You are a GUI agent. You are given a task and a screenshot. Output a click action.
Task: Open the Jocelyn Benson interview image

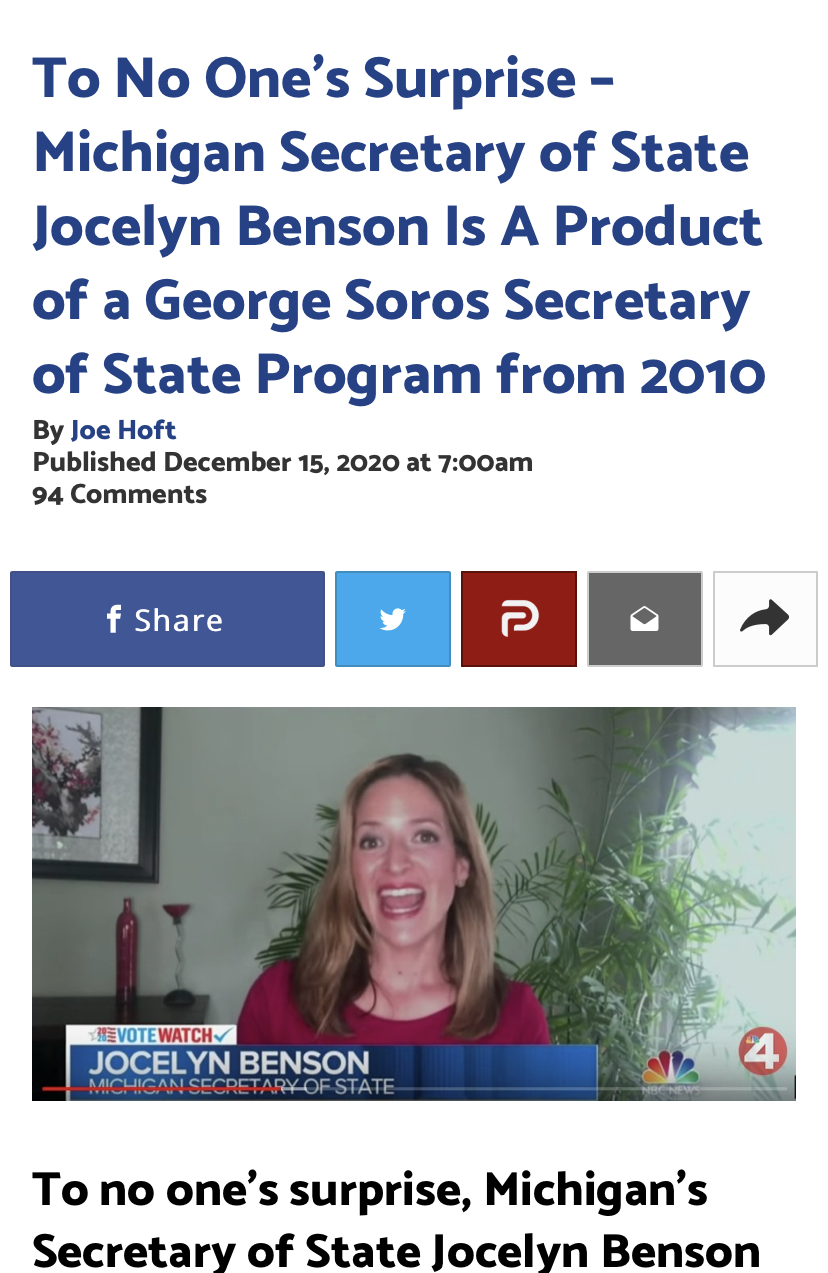414,904
